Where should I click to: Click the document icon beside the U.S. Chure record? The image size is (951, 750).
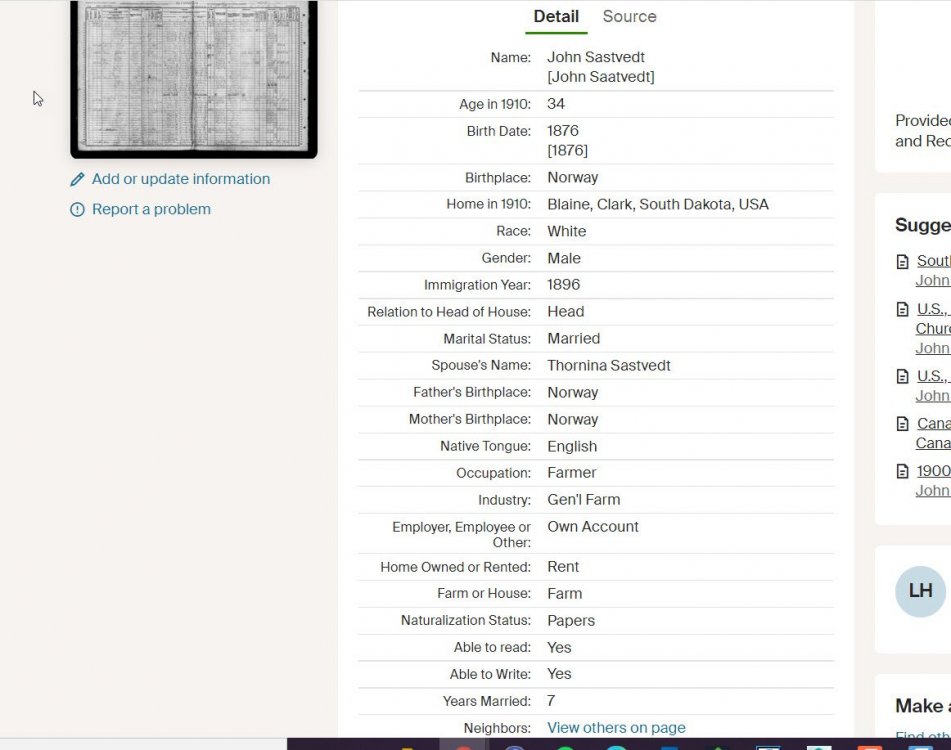pyautogui.click(x=903, y=310)
